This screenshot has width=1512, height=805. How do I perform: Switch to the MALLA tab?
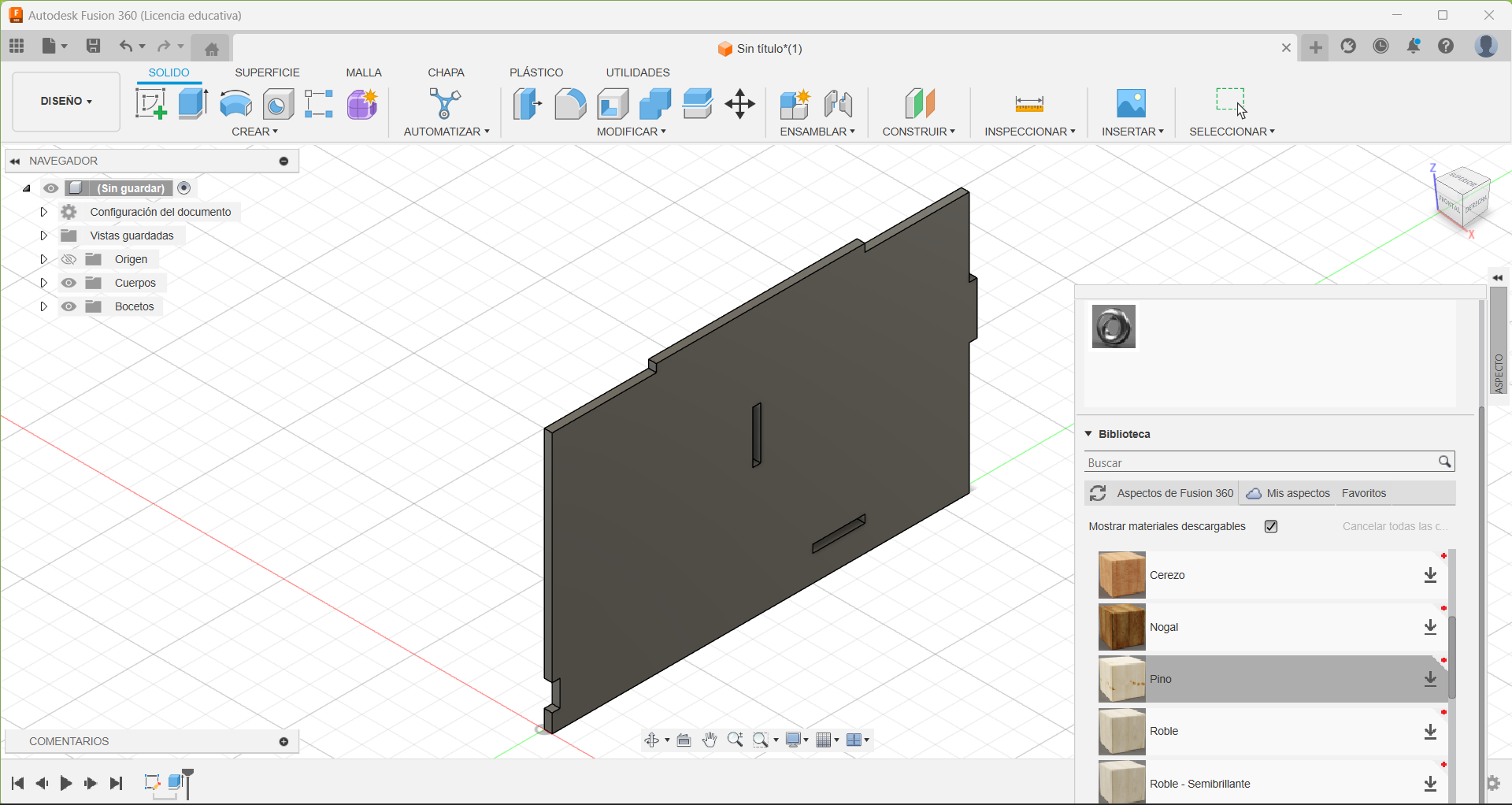pos(364,72)
